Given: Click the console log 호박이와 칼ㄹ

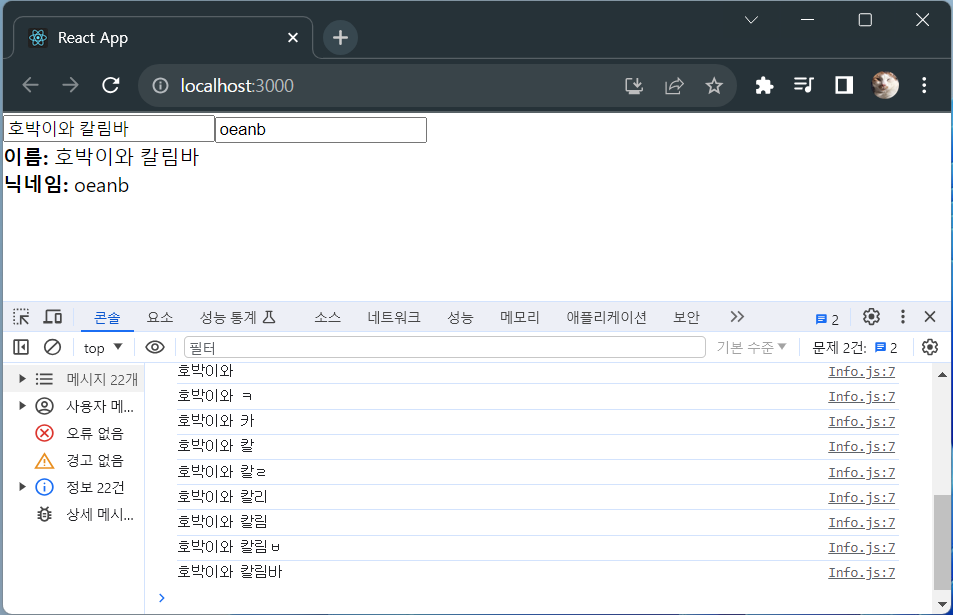Looking at the screenshot, I should click(222, 472).
